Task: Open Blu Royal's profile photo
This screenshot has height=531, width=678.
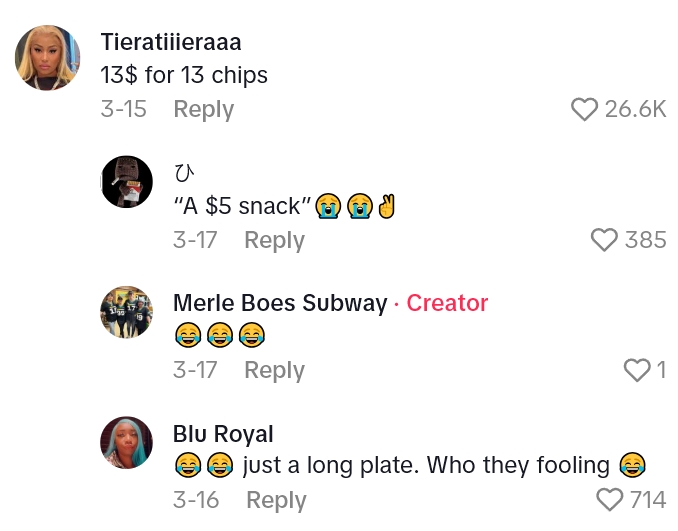Action: tap(127, 442)
